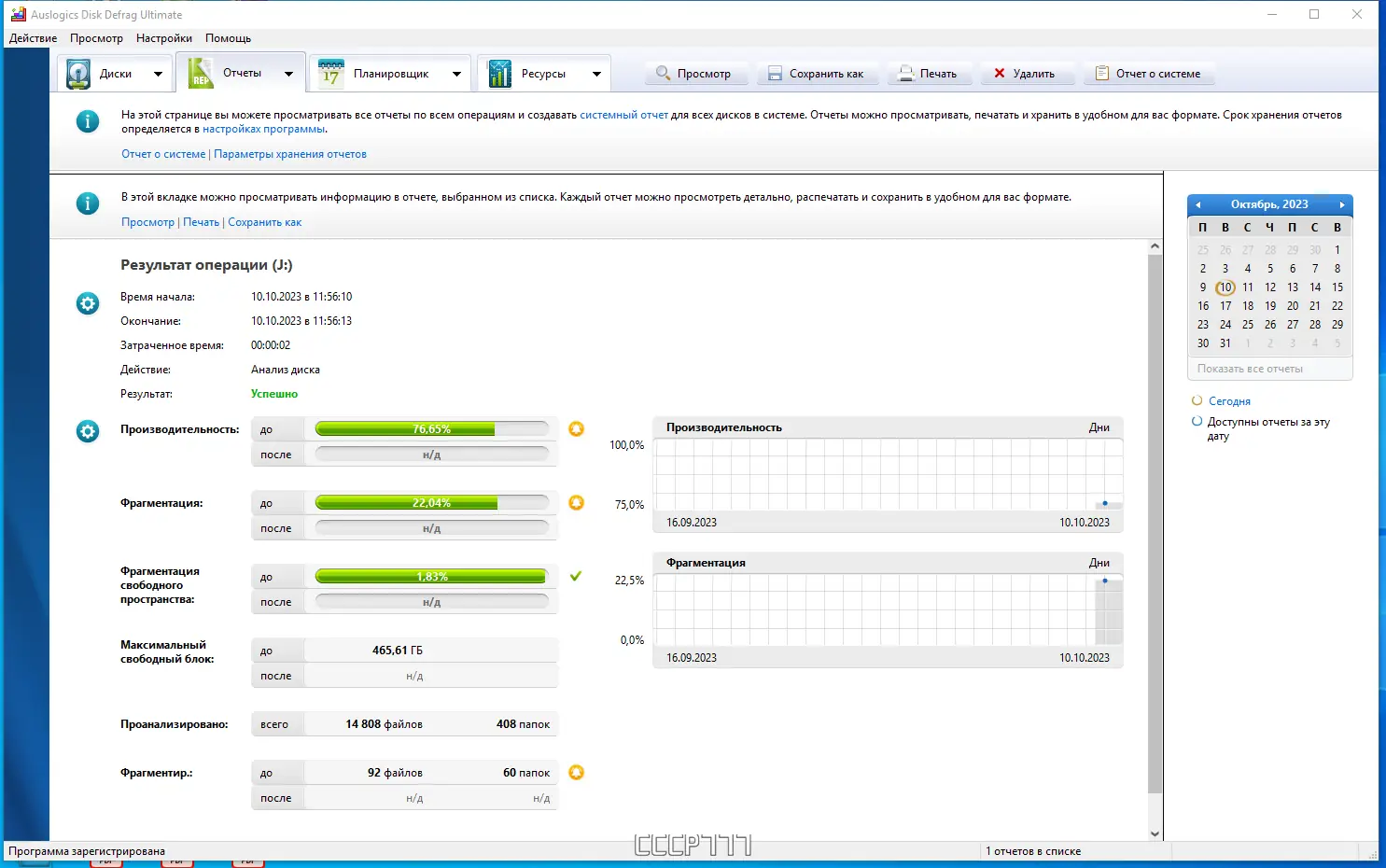
Task: Click the Удалить toolbar button label
Action: (1034, 74)
